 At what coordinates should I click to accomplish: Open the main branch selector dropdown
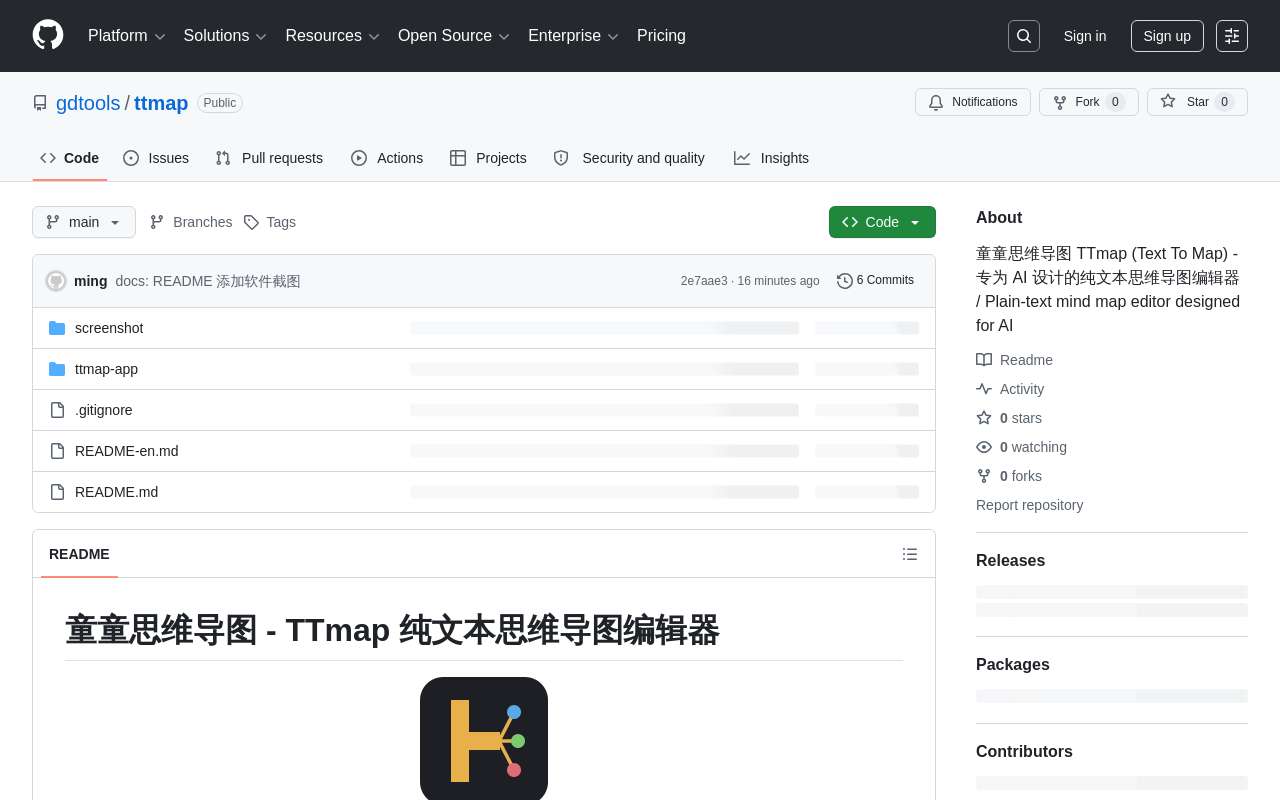[84, 222]
